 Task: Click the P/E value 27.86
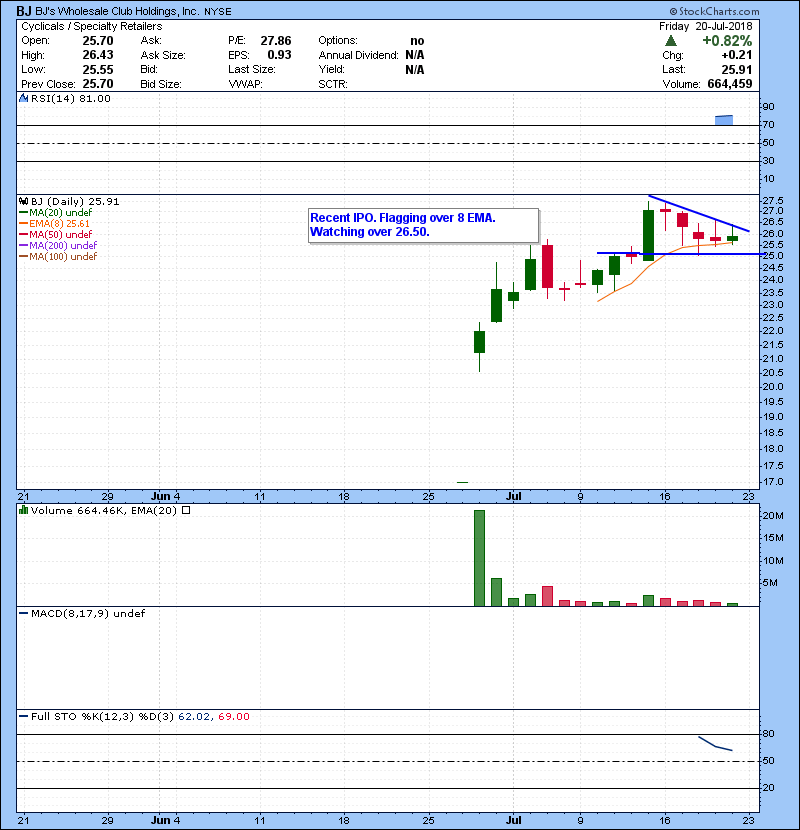tap(276, 41)
